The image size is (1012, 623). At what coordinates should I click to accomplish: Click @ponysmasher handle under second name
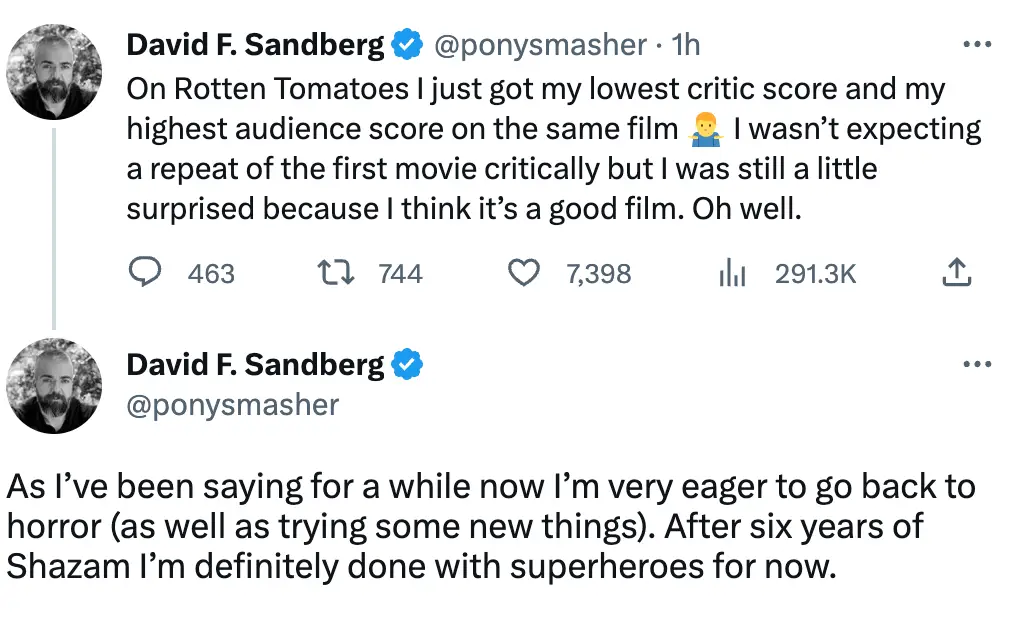[x=232, y=404]
